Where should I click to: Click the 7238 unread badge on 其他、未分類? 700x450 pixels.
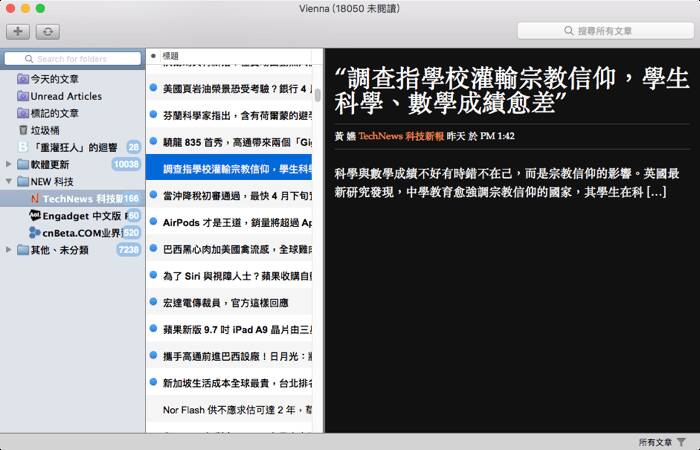[x=128, y=250]
